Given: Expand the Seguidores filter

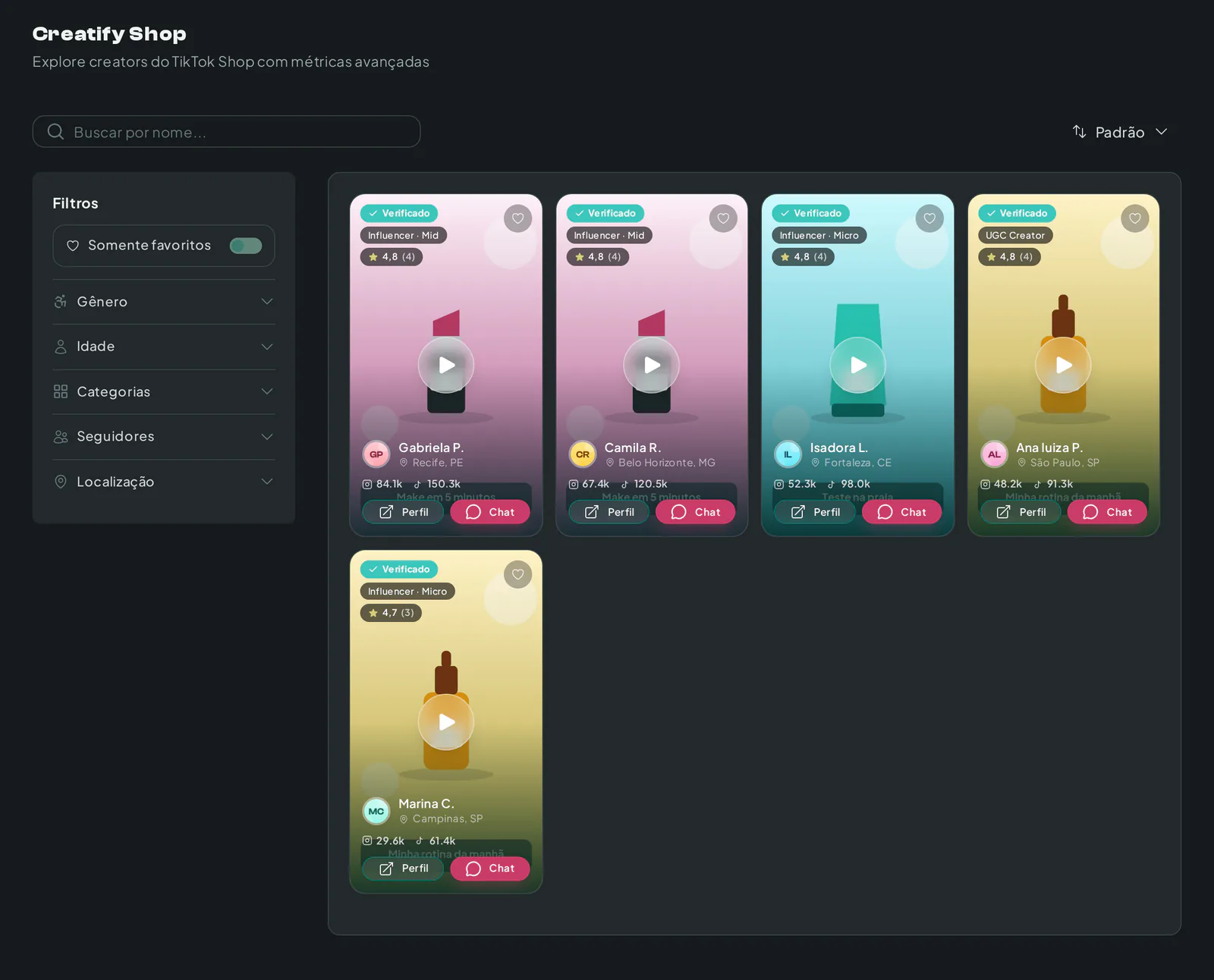Looking at the screenshot, I should click(164, 437).
